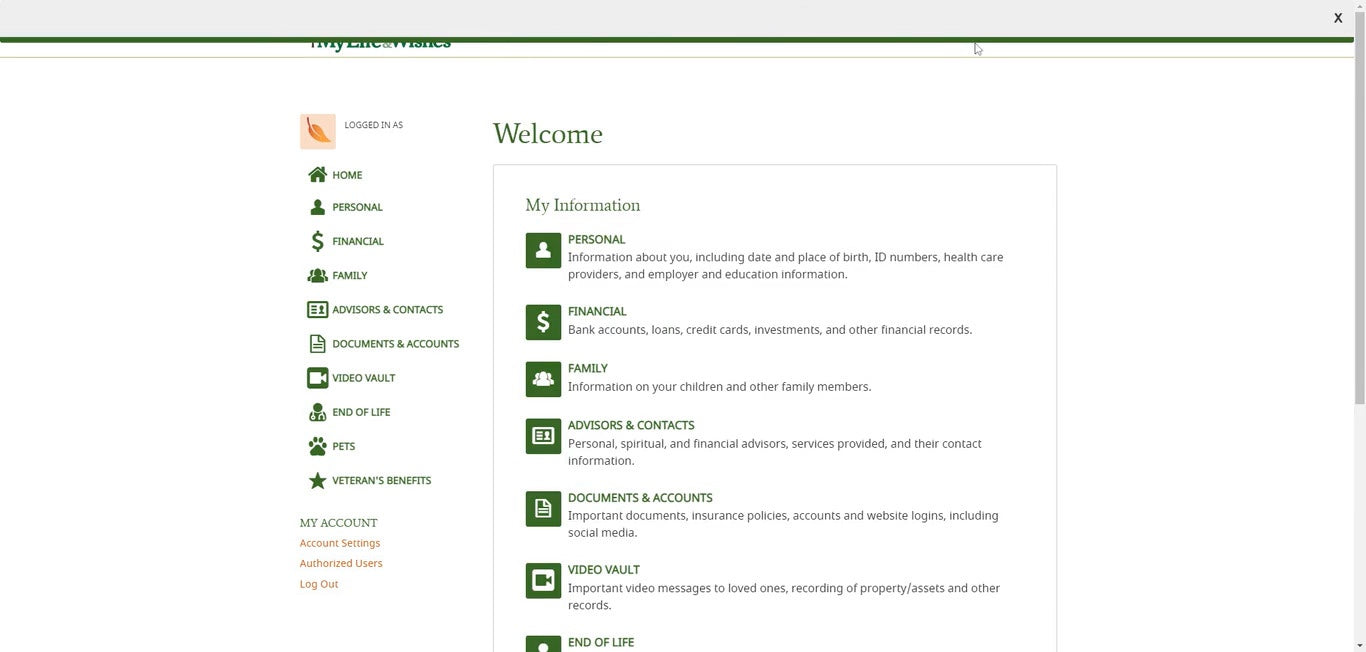Go to Family in the sidebar menu

pos(349,276)
